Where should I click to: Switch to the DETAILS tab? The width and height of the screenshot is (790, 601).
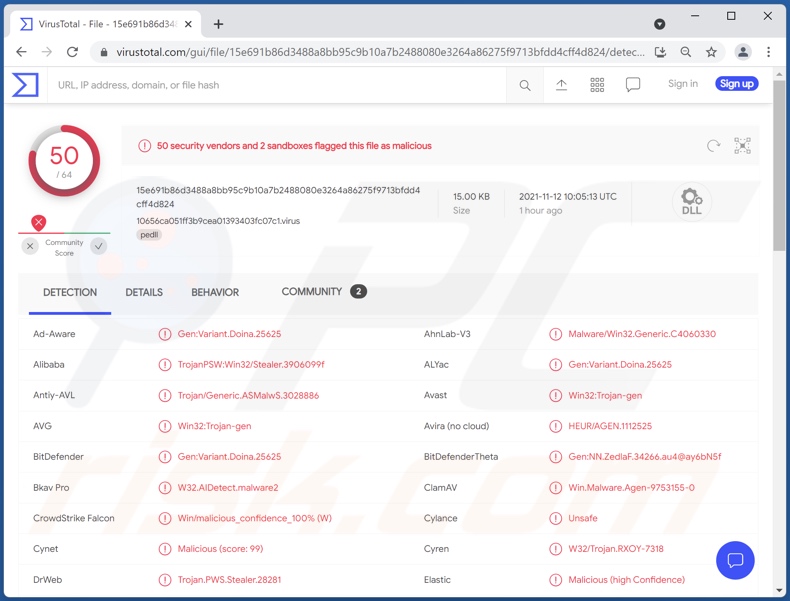click(144, 292)
